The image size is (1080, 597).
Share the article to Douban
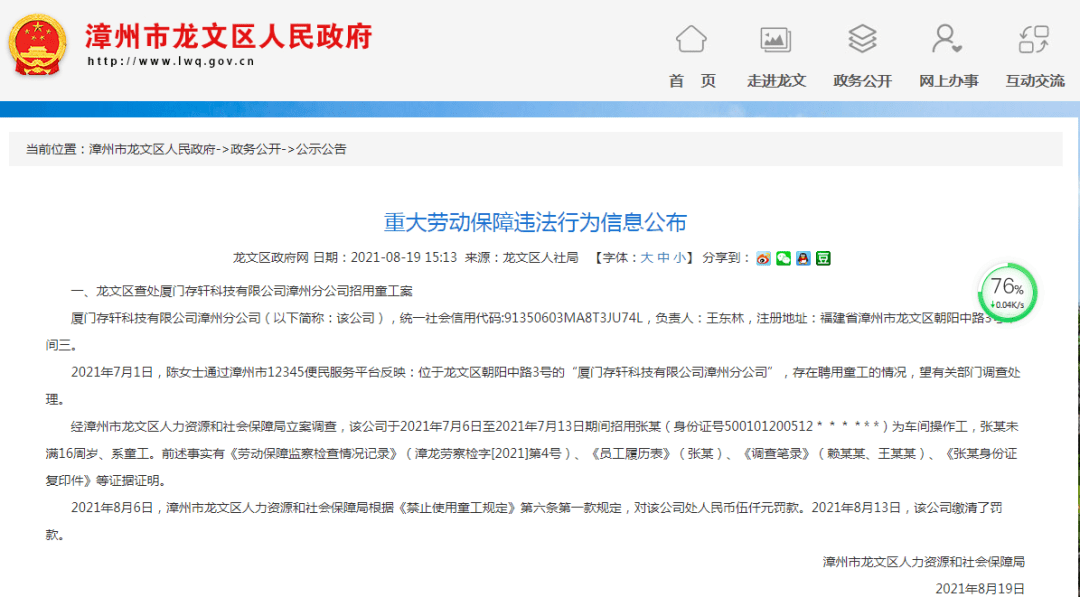pos(823,258)
